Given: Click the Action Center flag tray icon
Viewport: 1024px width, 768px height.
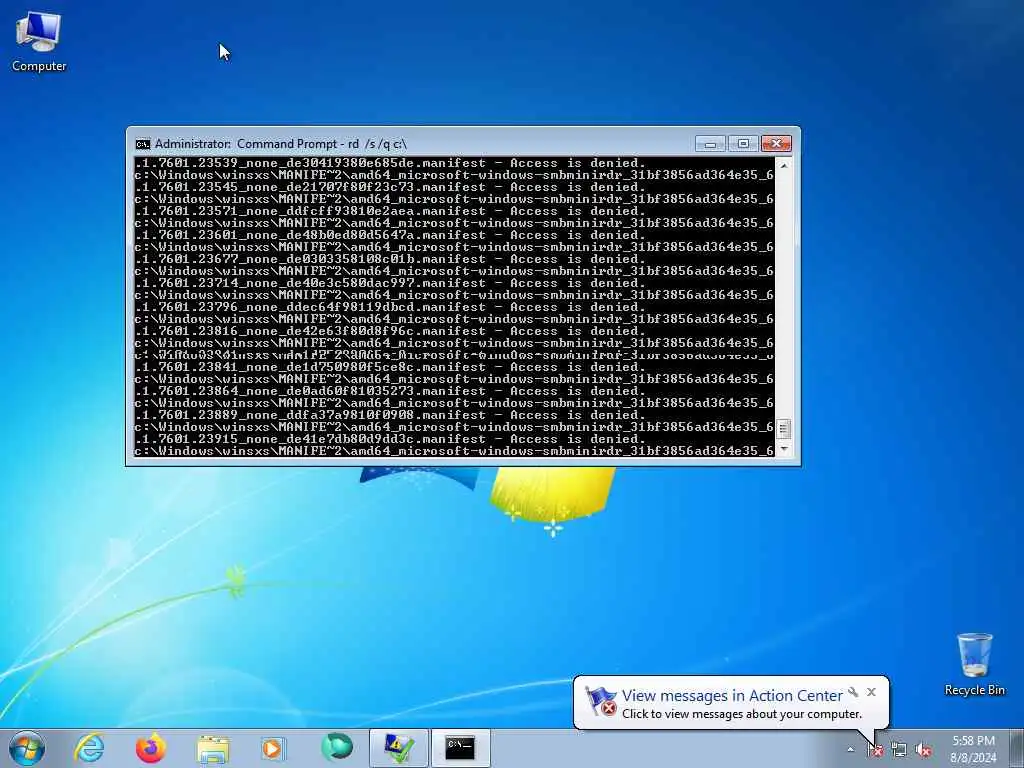Looking at the screenshot, I should (875, 750).
